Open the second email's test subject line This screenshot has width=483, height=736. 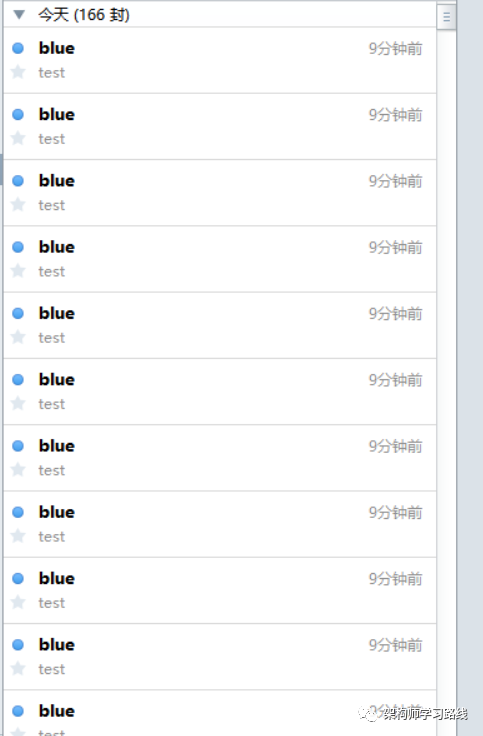[52, 139]
